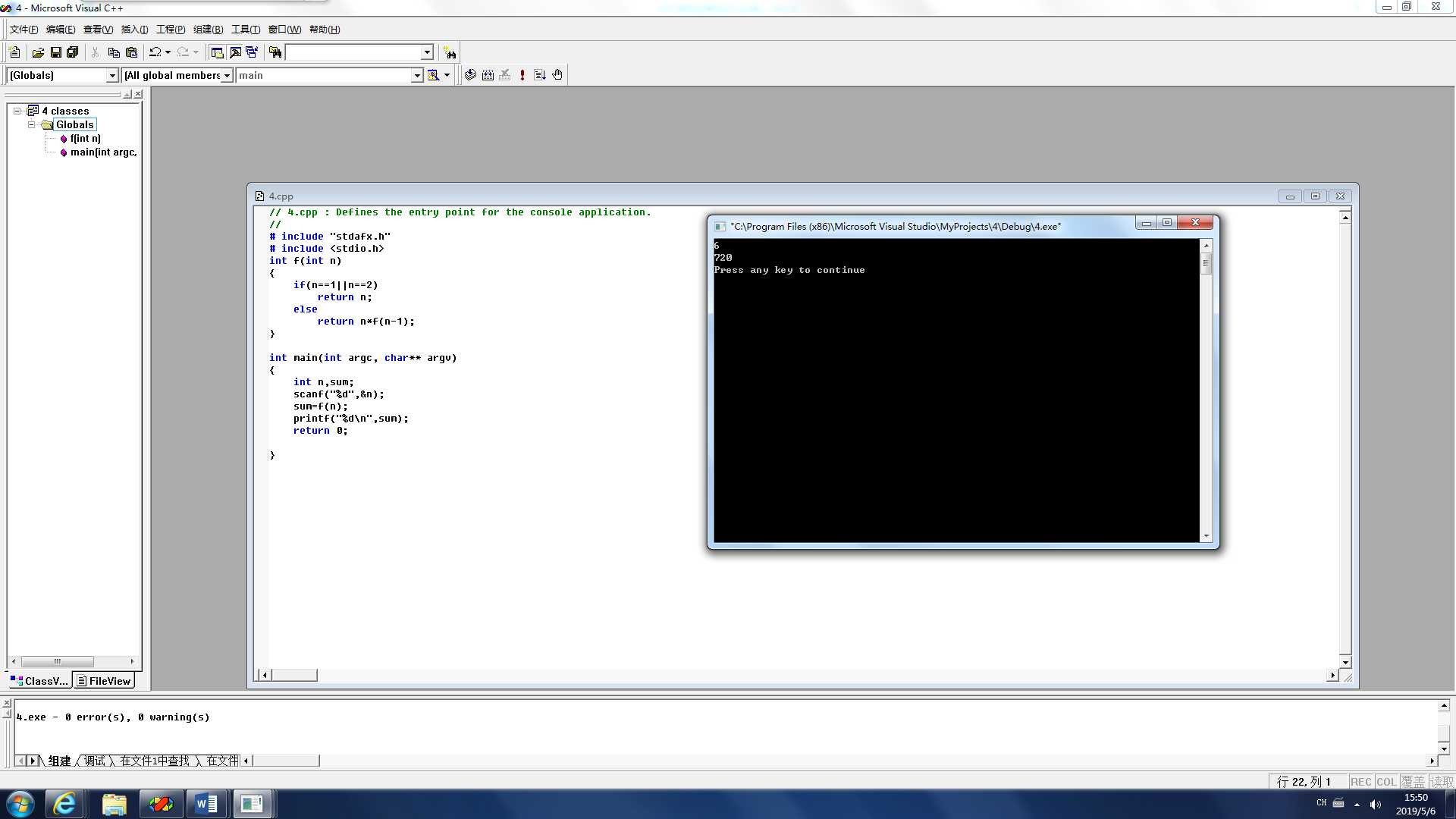Viewport: 1456px width, 819px height.
Task: Click the red exclamation Execute Program icon
Action: (522, 75)
